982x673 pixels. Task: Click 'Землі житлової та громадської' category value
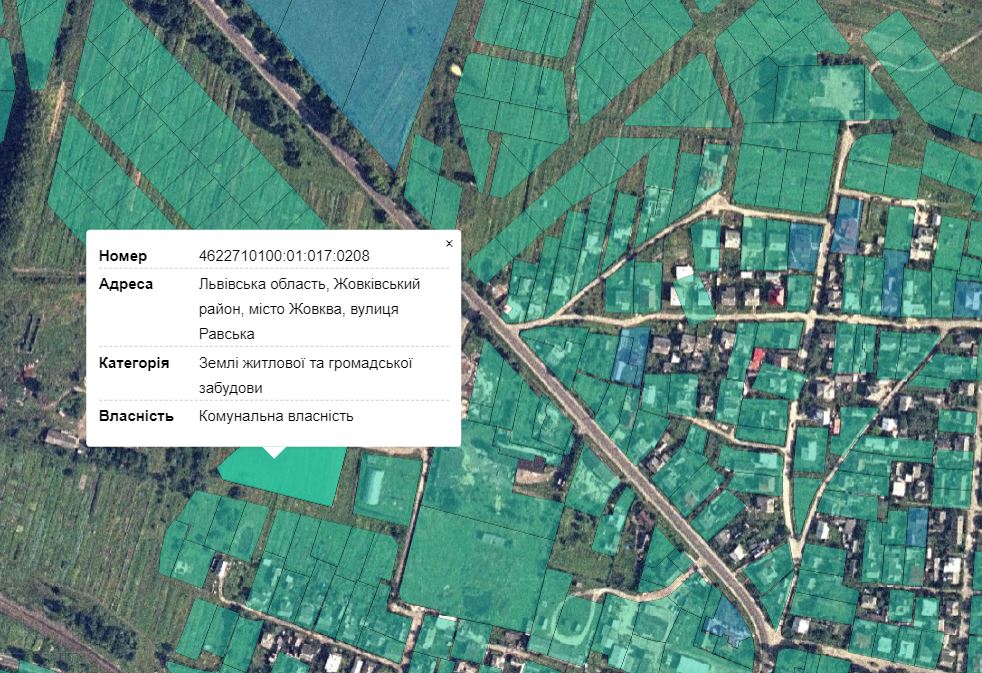click(x=306, y=363)
